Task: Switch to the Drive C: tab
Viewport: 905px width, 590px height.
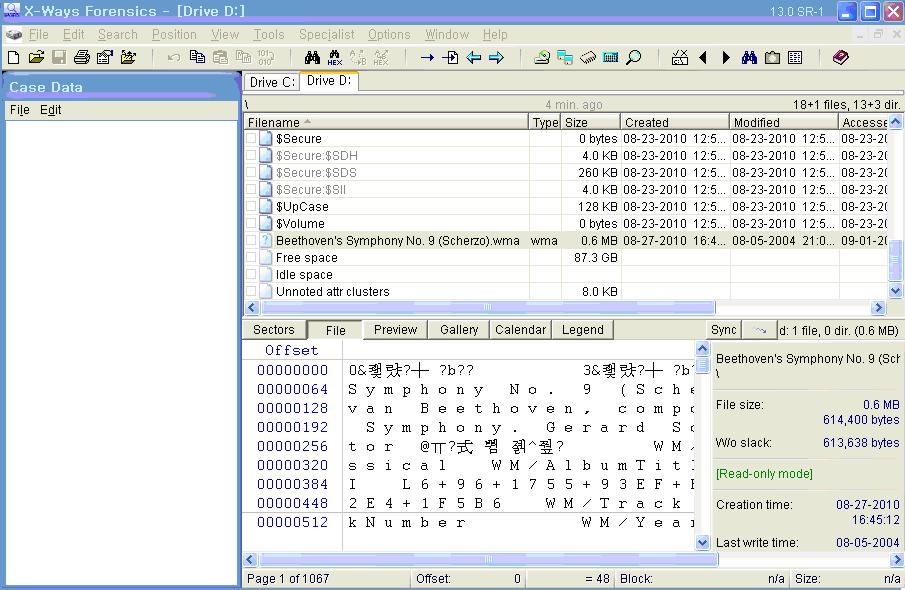Action: pos(272,83)
